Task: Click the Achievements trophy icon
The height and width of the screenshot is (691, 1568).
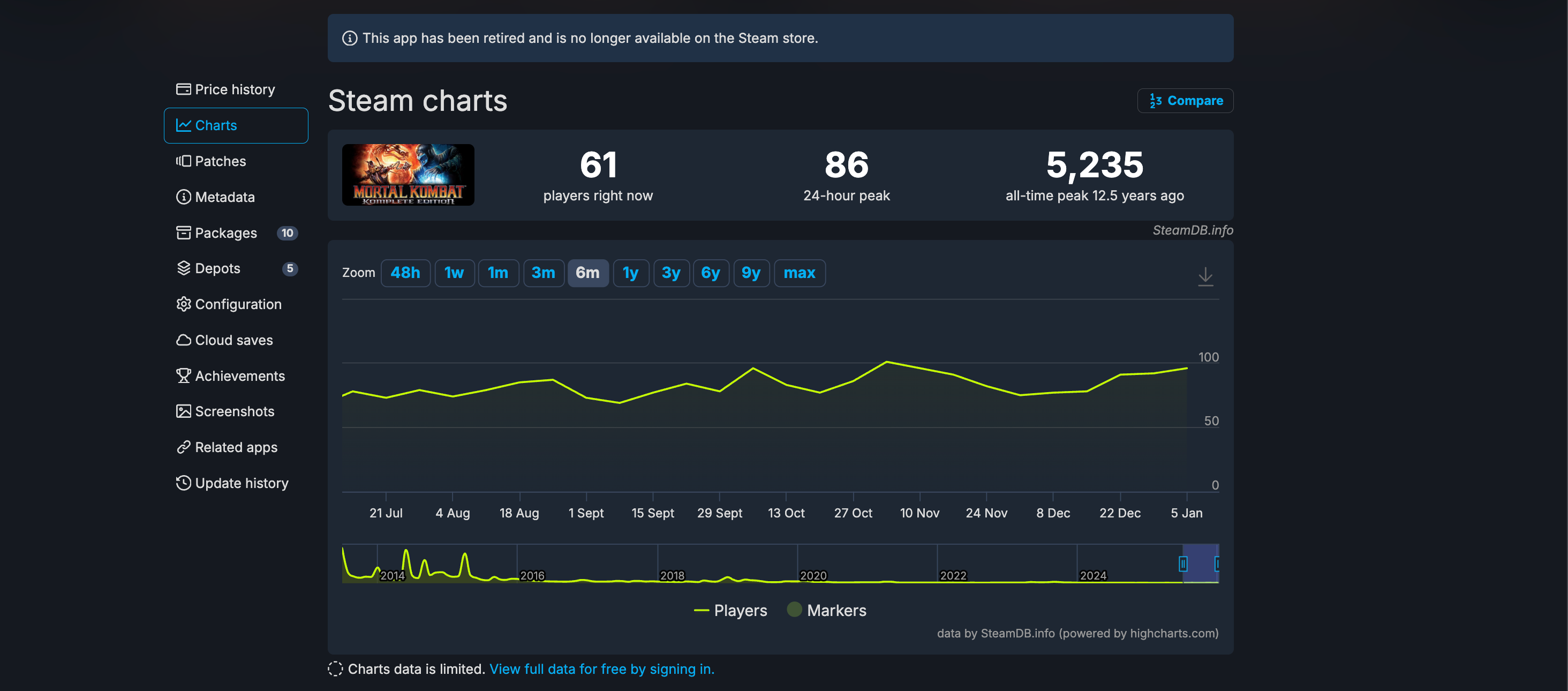Action: 183,375
